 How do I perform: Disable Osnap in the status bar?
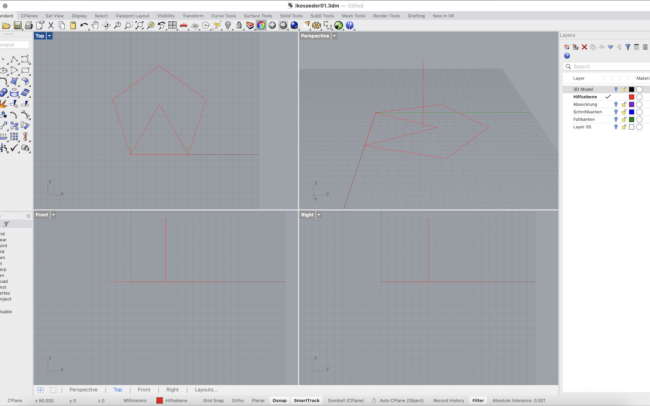click(279, 400)
